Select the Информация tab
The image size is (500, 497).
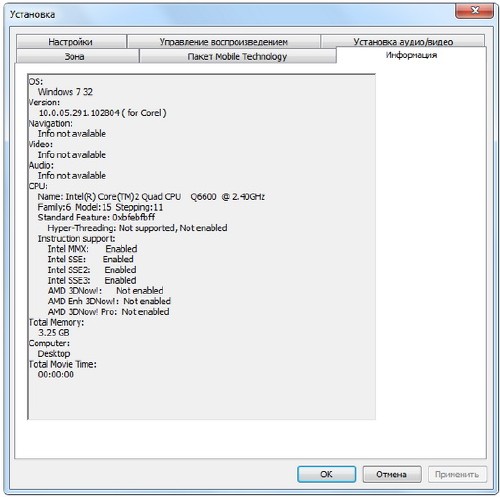[411, 55]
